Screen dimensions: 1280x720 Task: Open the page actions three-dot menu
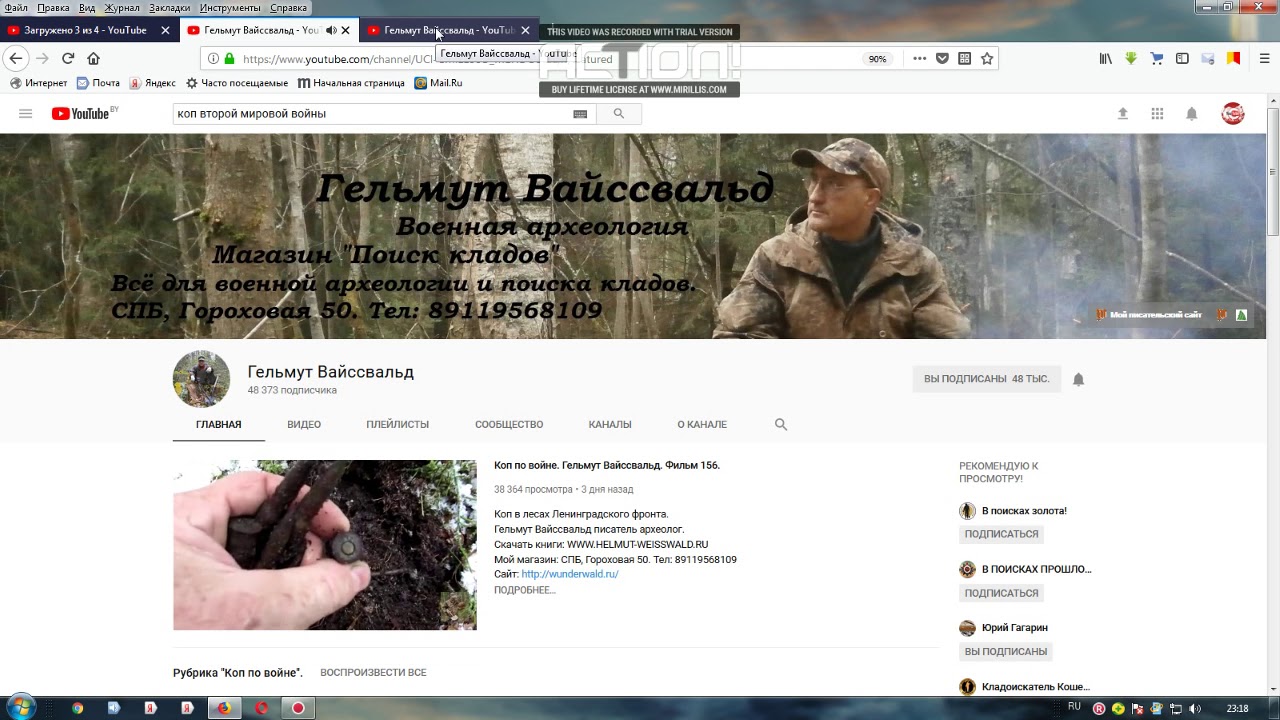[x=920, y=59]
